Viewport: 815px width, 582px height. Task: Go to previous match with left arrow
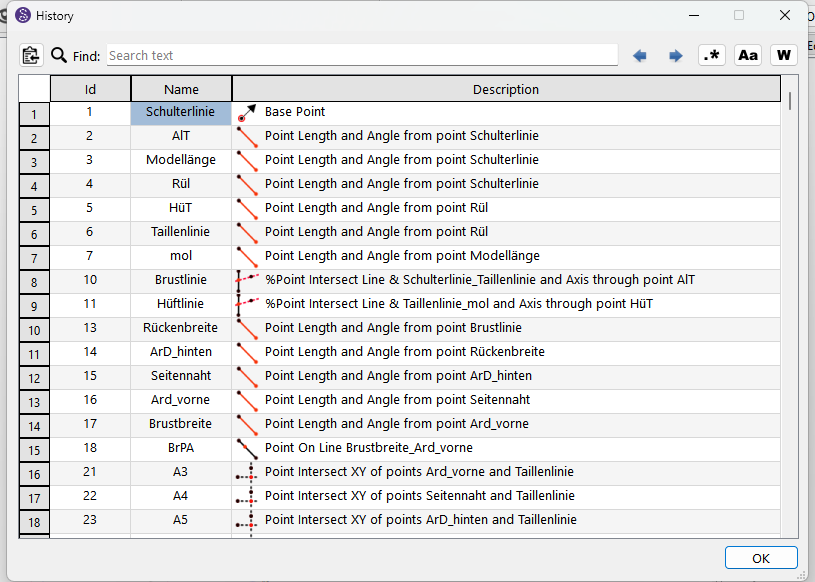pyautogui.click(x=640, y=56)
